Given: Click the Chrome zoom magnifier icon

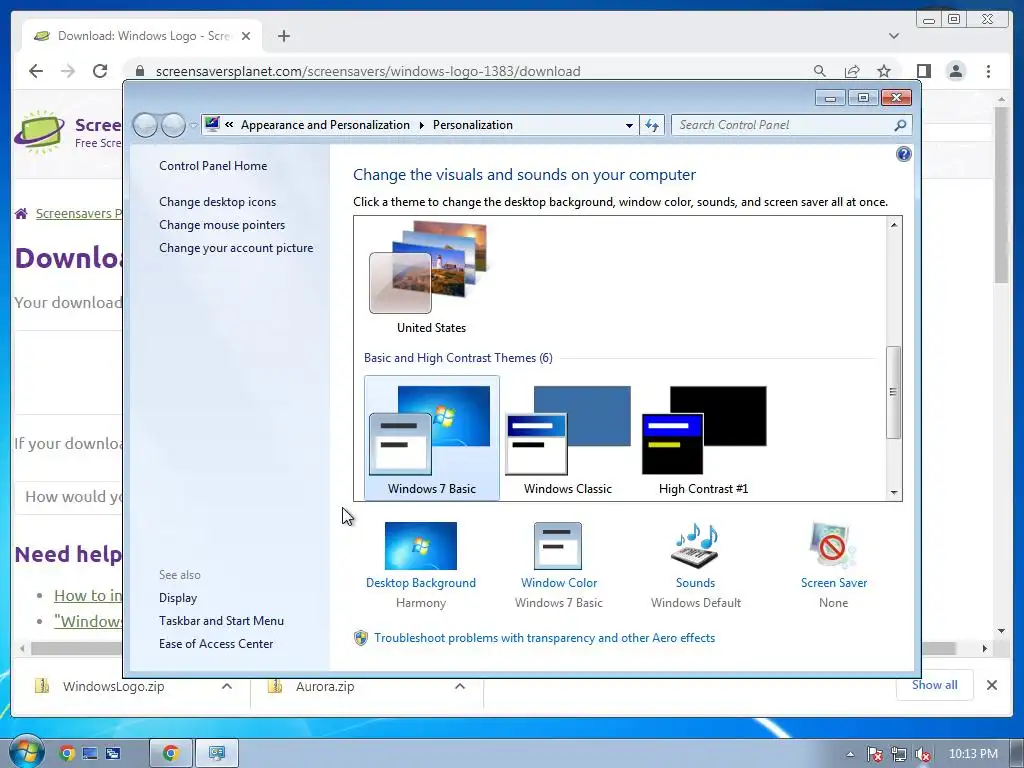Looking at the screenshot, I should tap(820, 71).
